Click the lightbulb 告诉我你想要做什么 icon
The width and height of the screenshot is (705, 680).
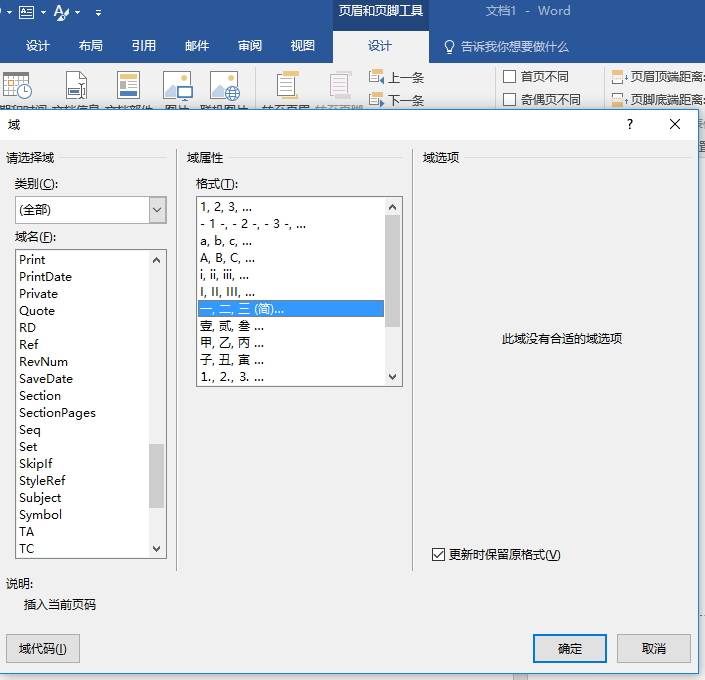(x=449, y=47)
